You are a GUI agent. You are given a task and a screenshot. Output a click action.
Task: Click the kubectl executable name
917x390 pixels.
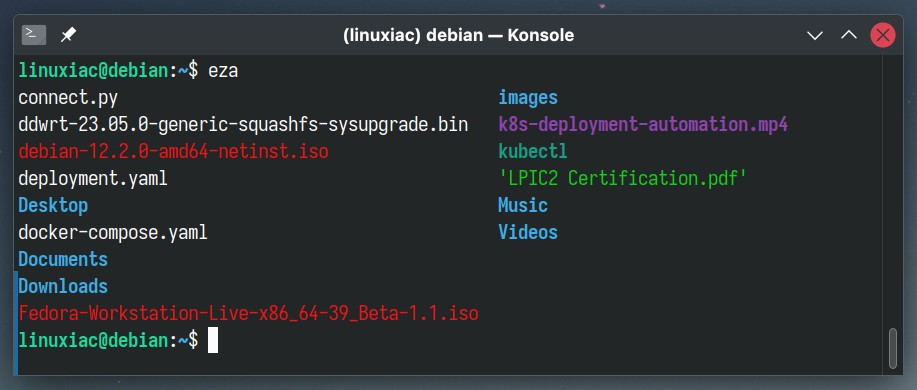[533, 151]
